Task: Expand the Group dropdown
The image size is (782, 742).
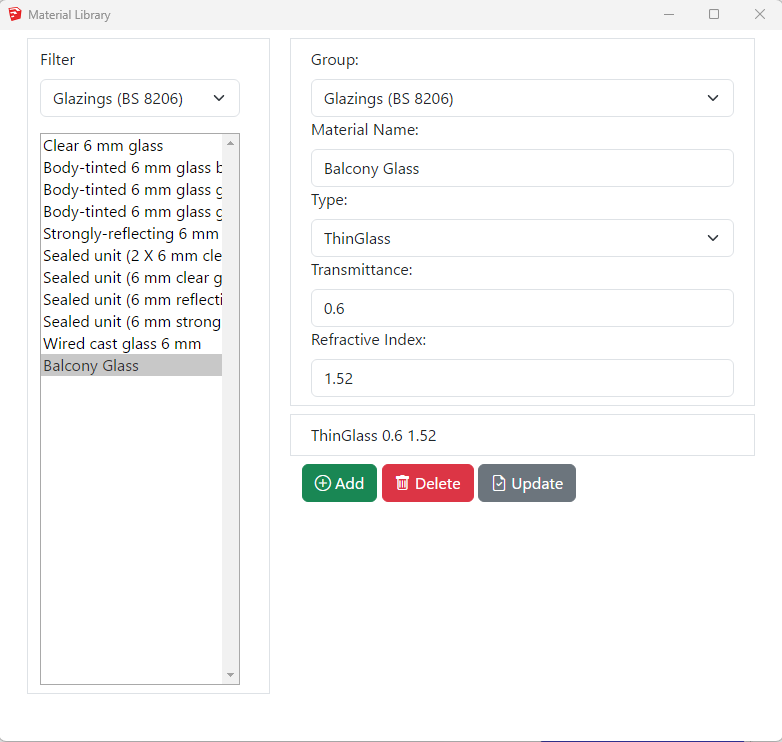Action: click(x=521, y=98)
